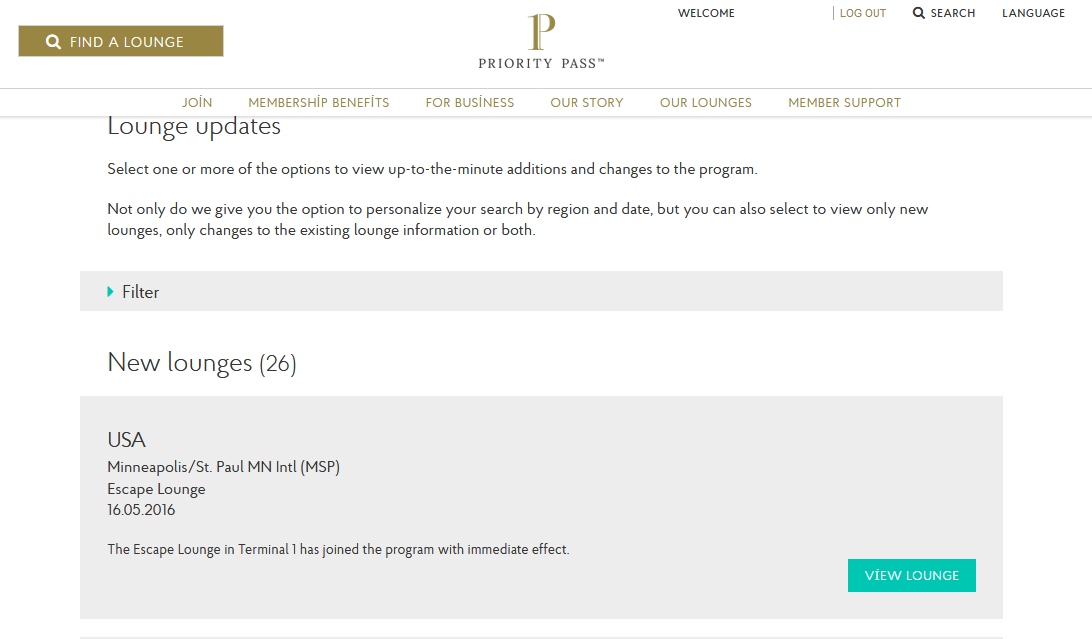This screenshot has height=639, width=1092.
Task: Click the Welcome text in the header
Action: tap(706, 13)
